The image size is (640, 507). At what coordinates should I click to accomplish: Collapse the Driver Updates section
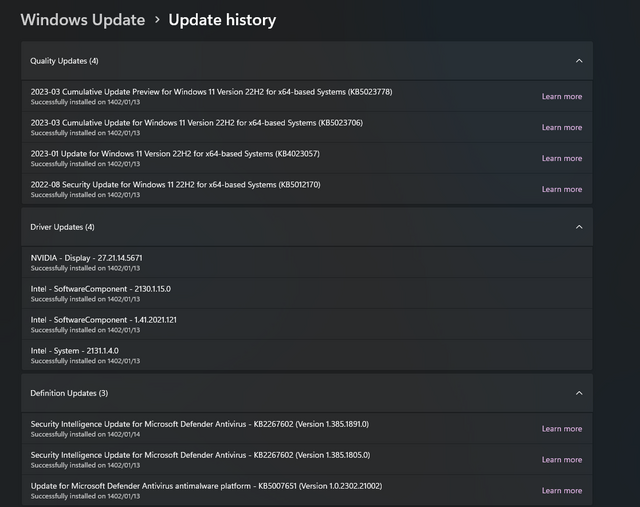point(578,227)
